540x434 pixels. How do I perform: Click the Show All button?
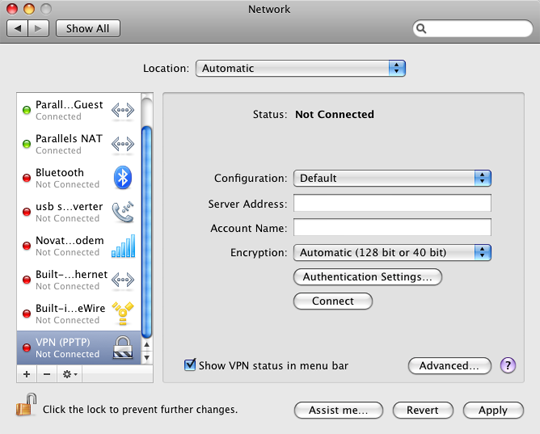click(x=88, y=28)
